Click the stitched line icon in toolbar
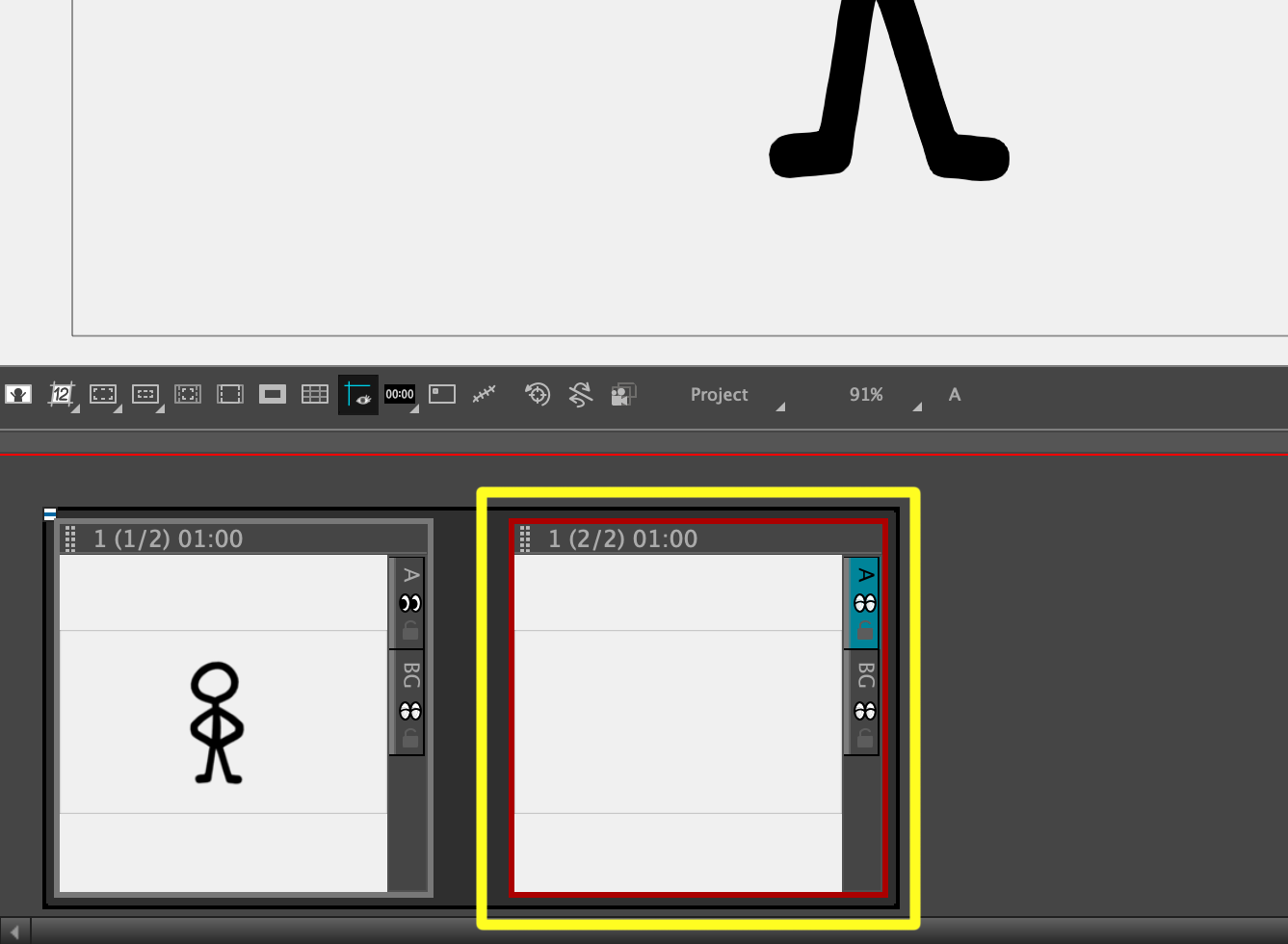Screen dimensions: 1288x944 [x=484, y=394]
